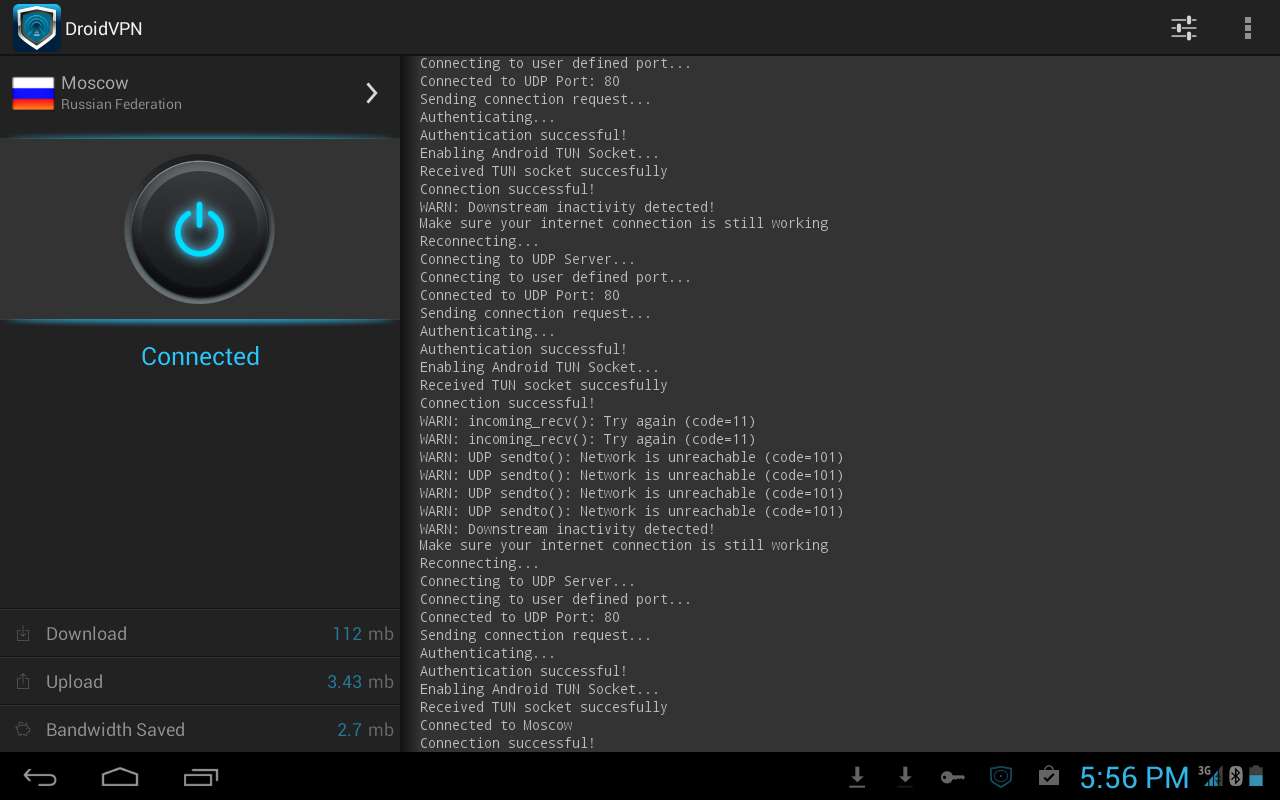Tap the Download arrow icon
The height and width of the screenshot is (800, 1280).
[x=23, y=634]
